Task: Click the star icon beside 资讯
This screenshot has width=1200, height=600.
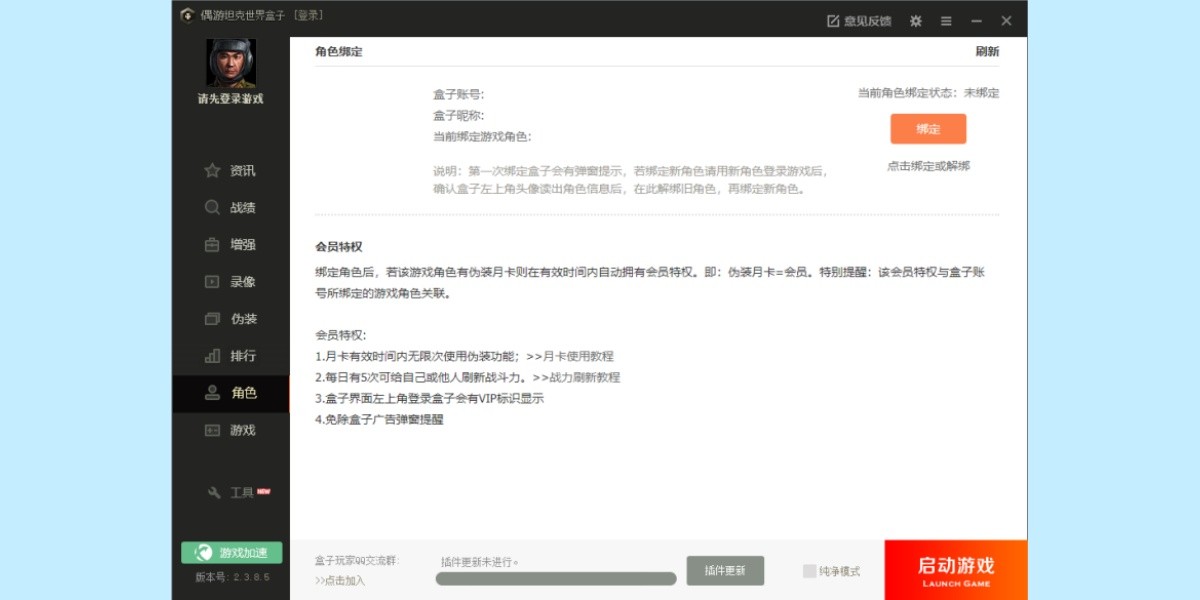Action: (212, 171)
